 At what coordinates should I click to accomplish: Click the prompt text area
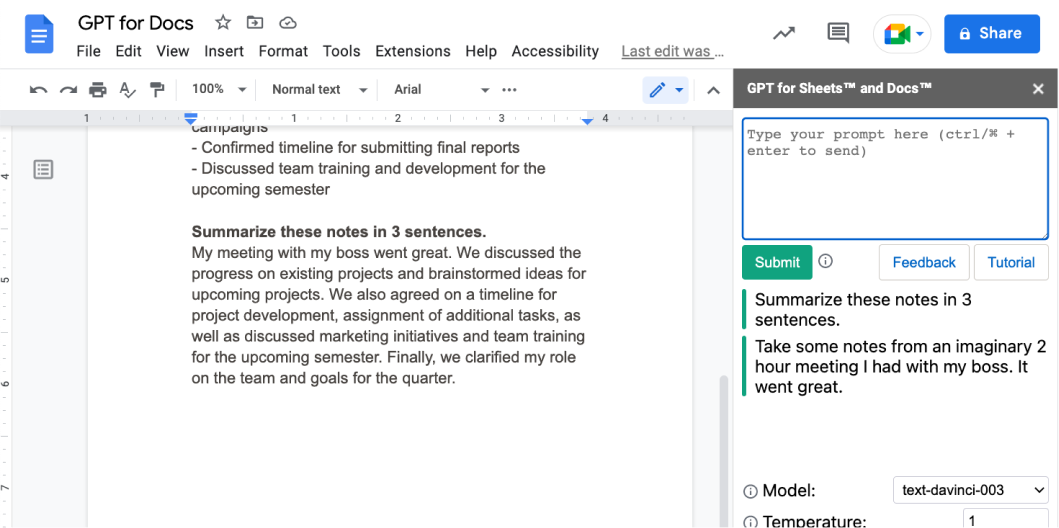point(895,180)
